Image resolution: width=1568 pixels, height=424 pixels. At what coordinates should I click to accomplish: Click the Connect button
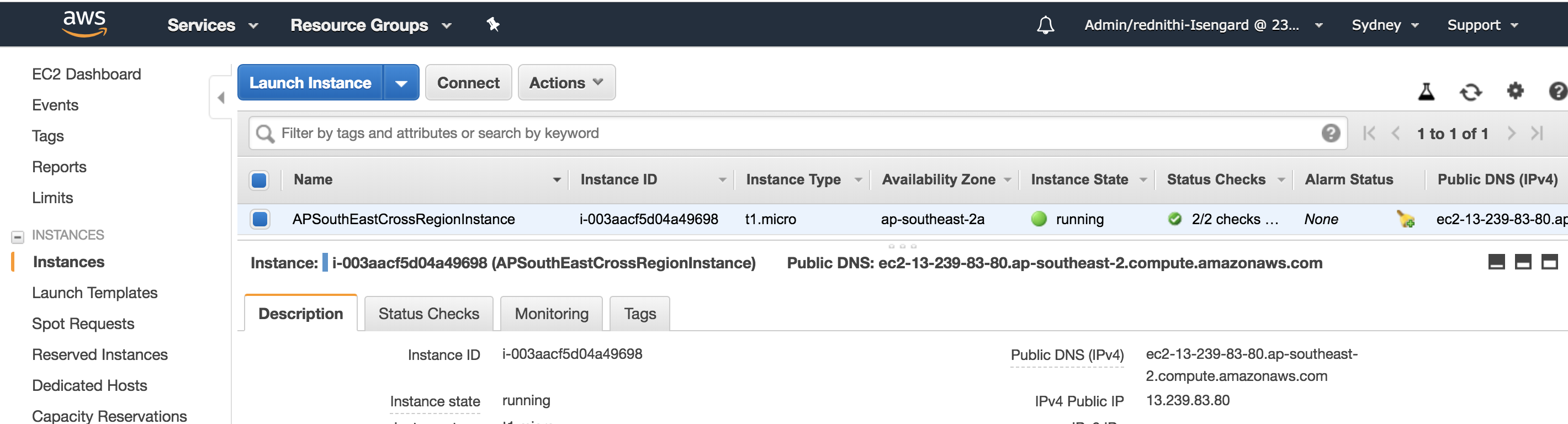(x=468, y=83)
